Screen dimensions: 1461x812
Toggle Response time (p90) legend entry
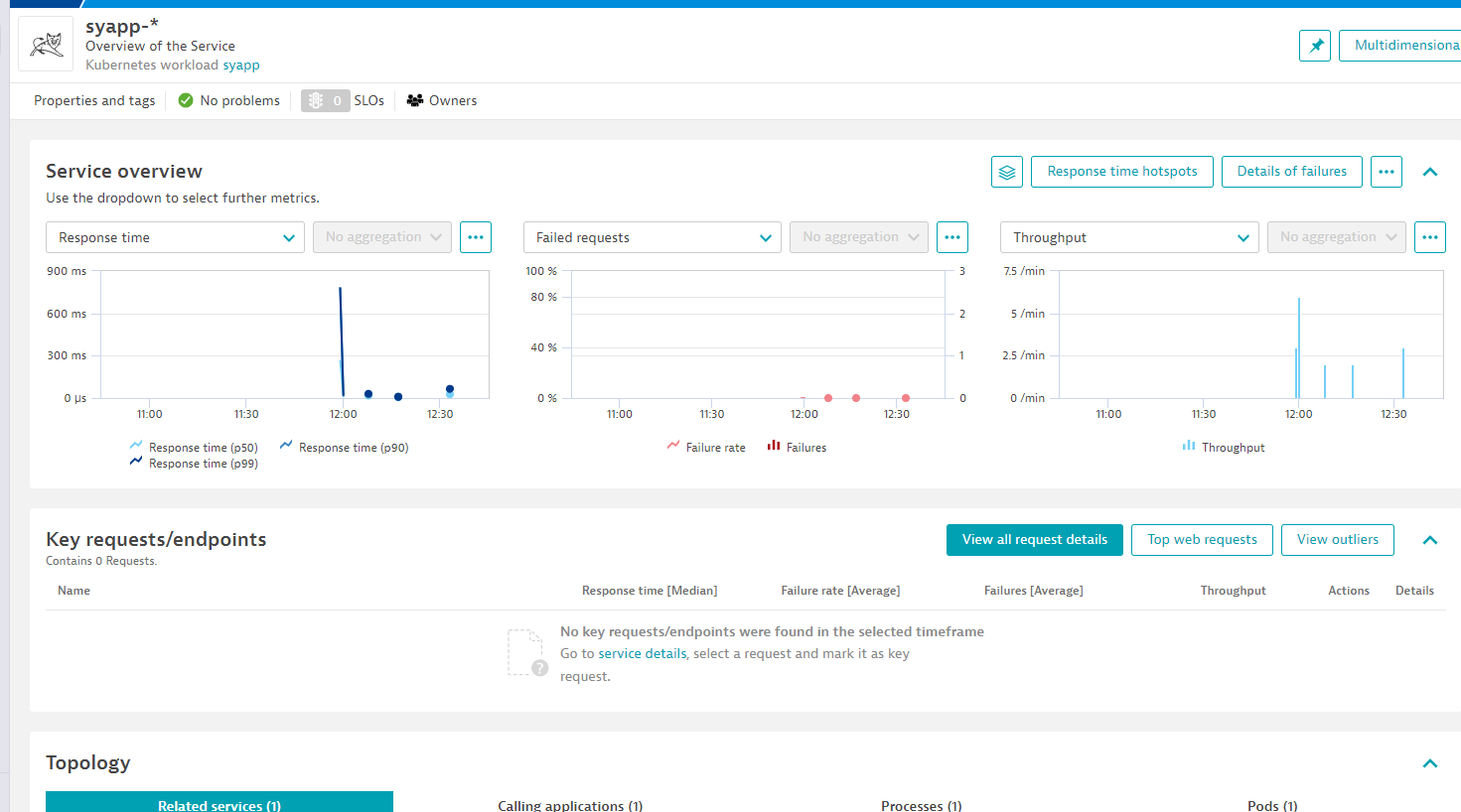[x=344, y=448]
